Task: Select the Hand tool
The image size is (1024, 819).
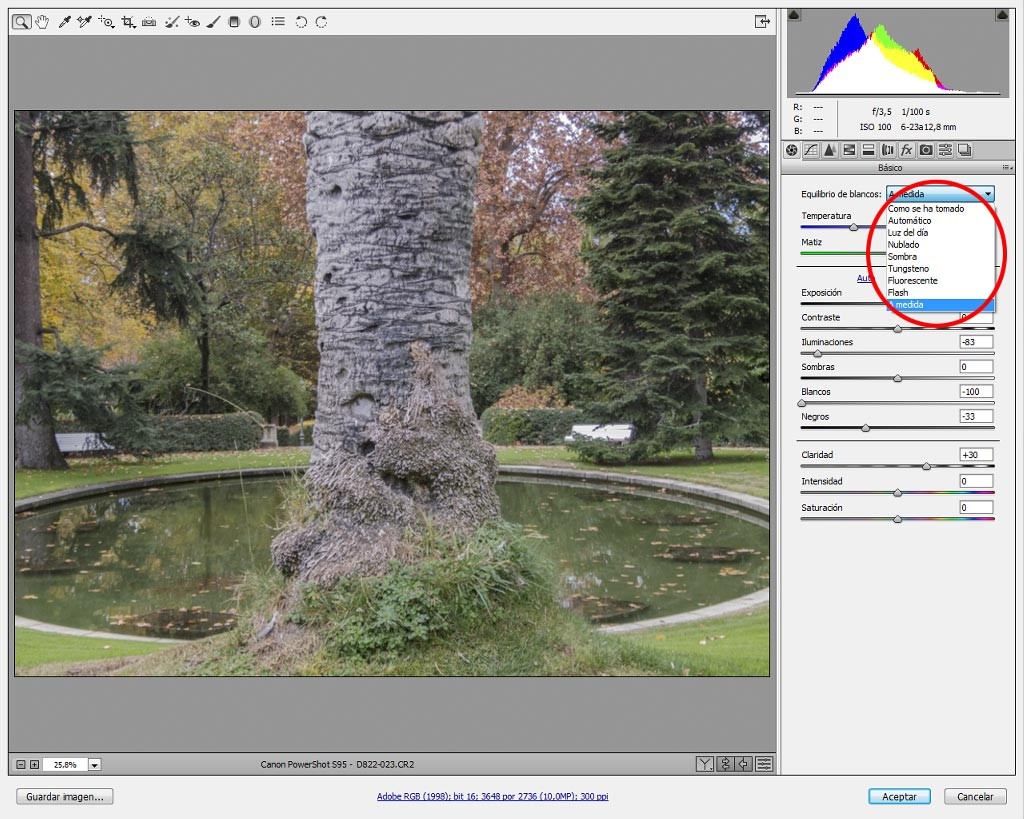Action: pyautogui.click(x=42, y=22)
